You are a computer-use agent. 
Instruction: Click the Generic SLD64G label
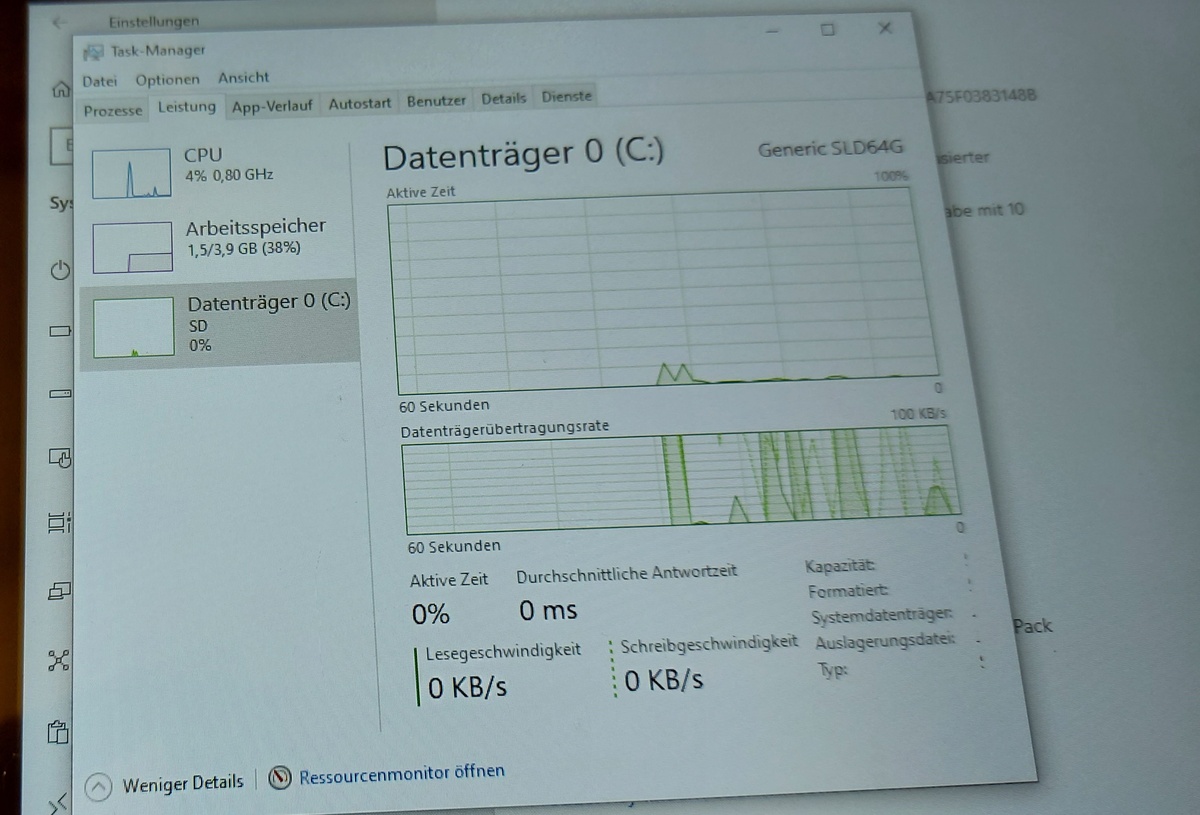[830, 148]
